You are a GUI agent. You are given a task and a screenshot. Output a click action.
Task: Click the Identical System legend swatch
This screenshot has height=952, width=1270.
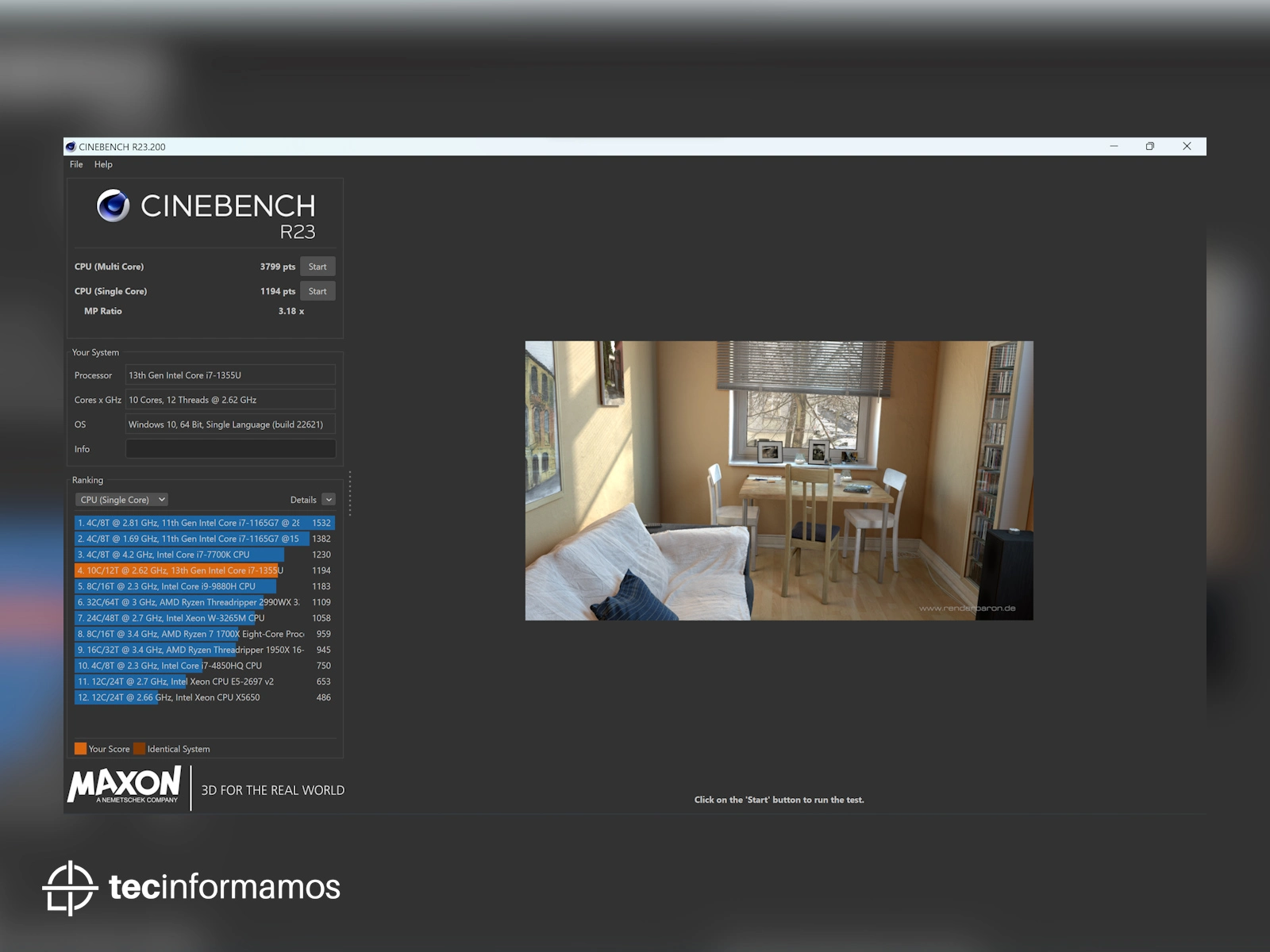point(140,749)
